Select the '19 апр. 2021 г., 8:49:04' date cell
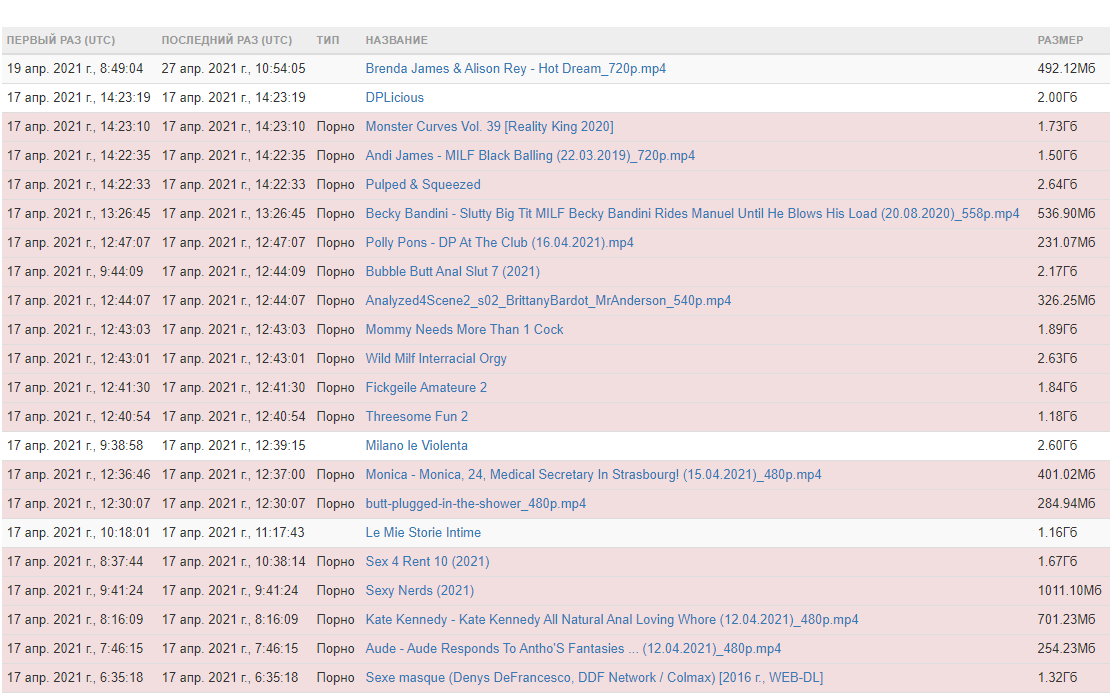 click(x=75, y=68)
